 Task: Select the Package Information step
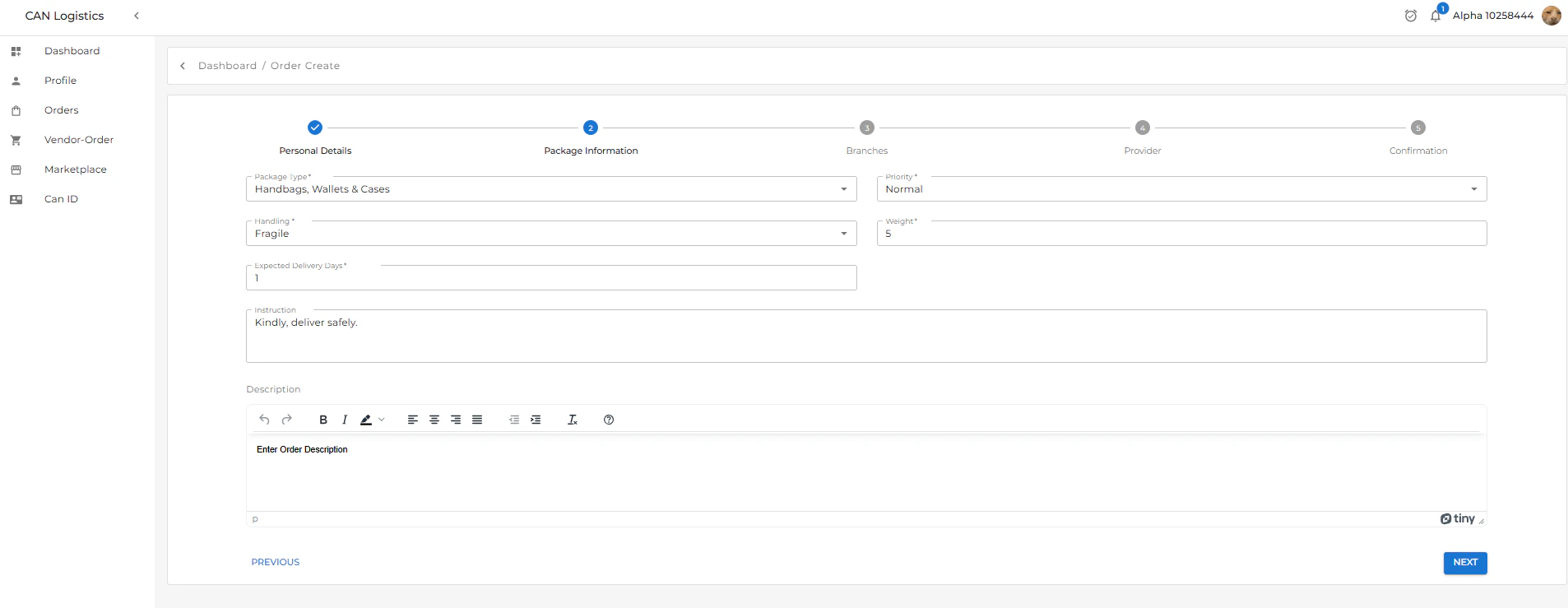click(x=591, y=137)
